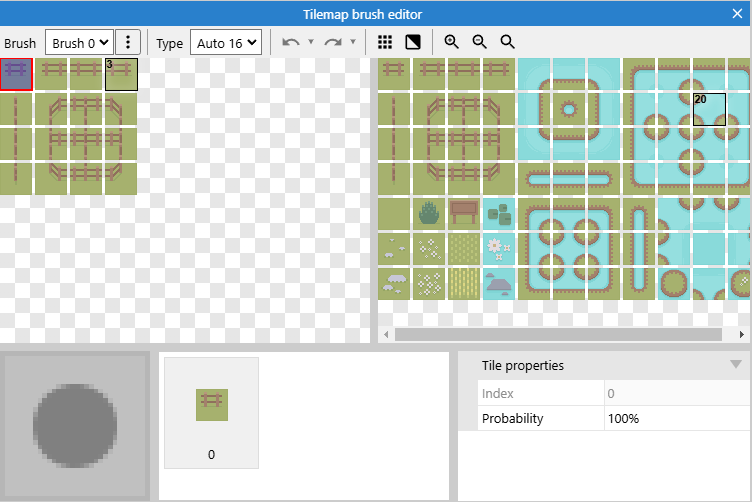Screen dimensions: 752x502
Task: Toggle the tile grid display icon
Action: point(385,43)
